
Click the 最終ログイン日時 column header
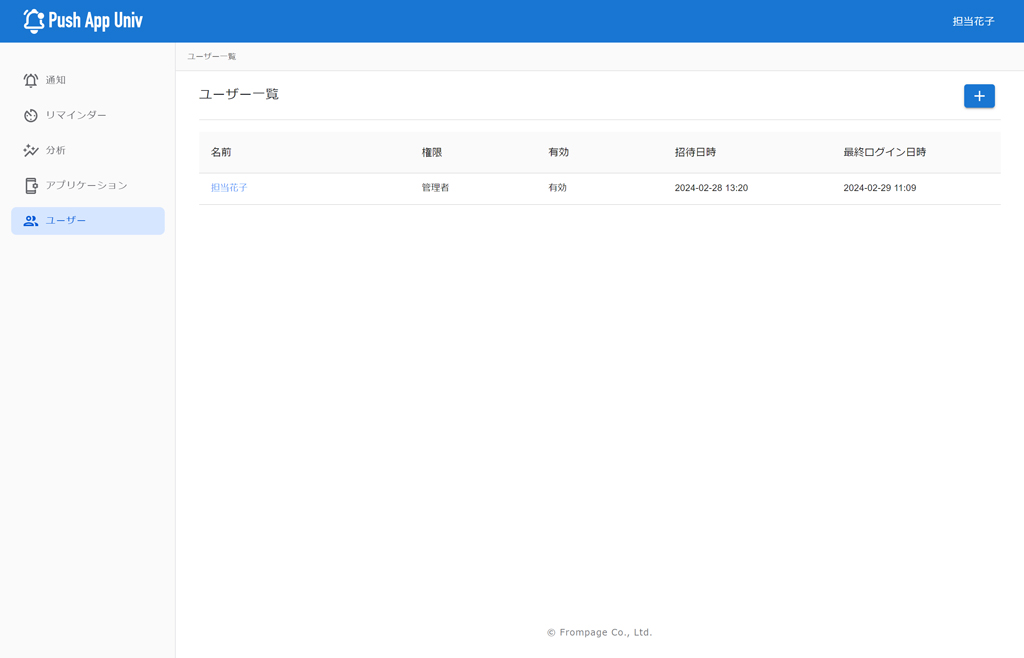coord(884,152)
